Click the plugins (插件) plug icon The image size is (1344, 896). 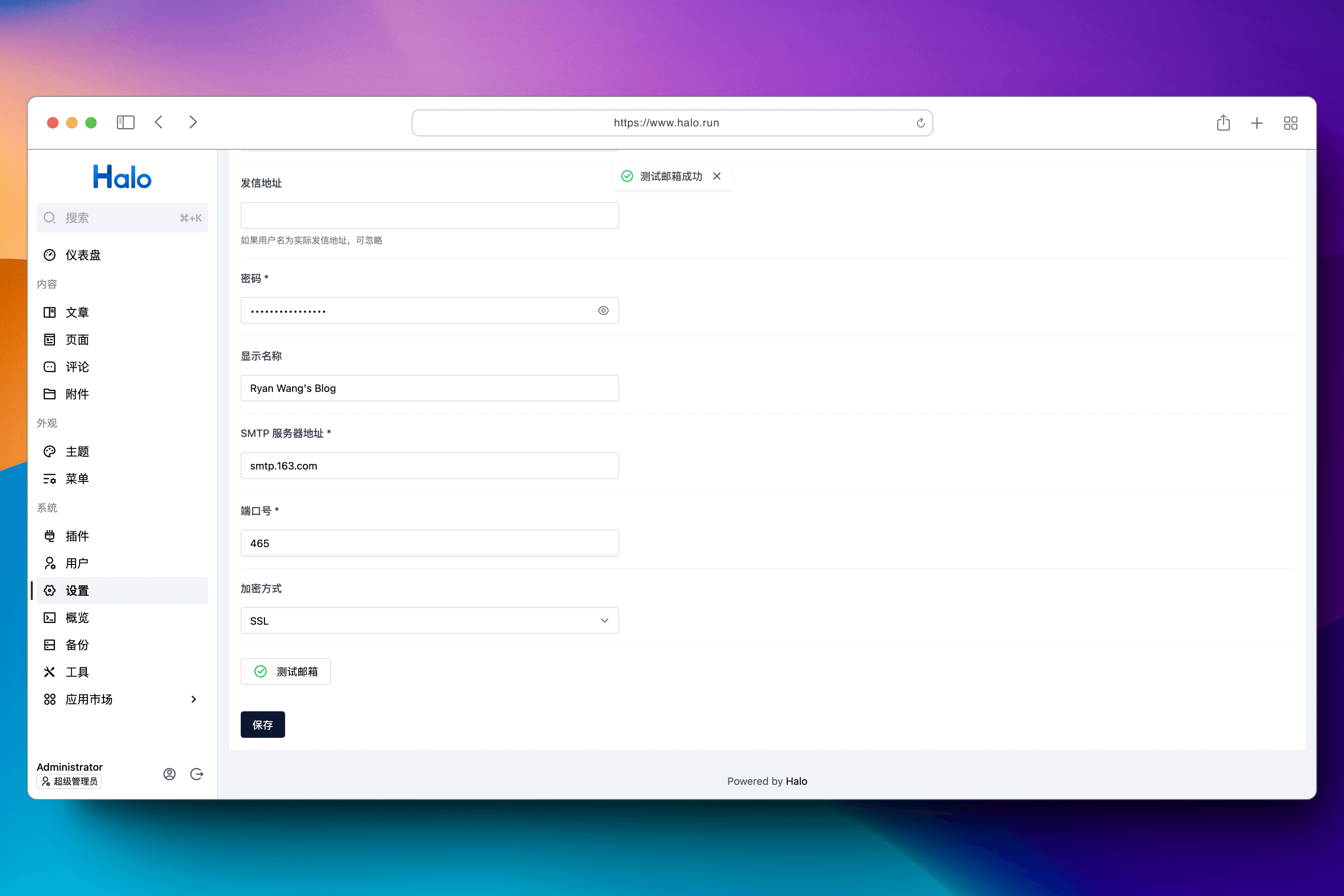point(50,536)
